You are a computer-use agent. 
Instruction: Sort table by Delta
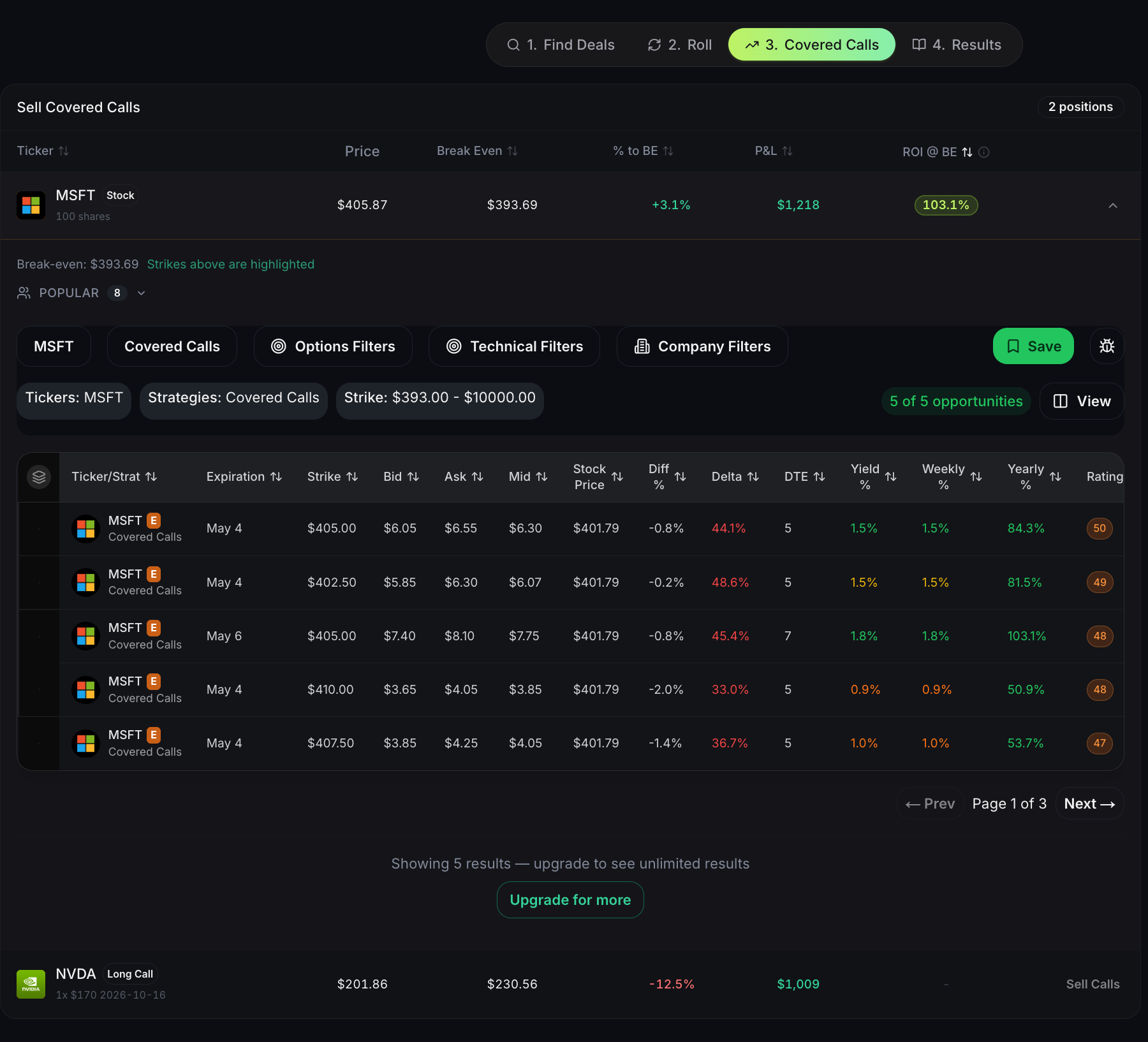coord(735,476)
